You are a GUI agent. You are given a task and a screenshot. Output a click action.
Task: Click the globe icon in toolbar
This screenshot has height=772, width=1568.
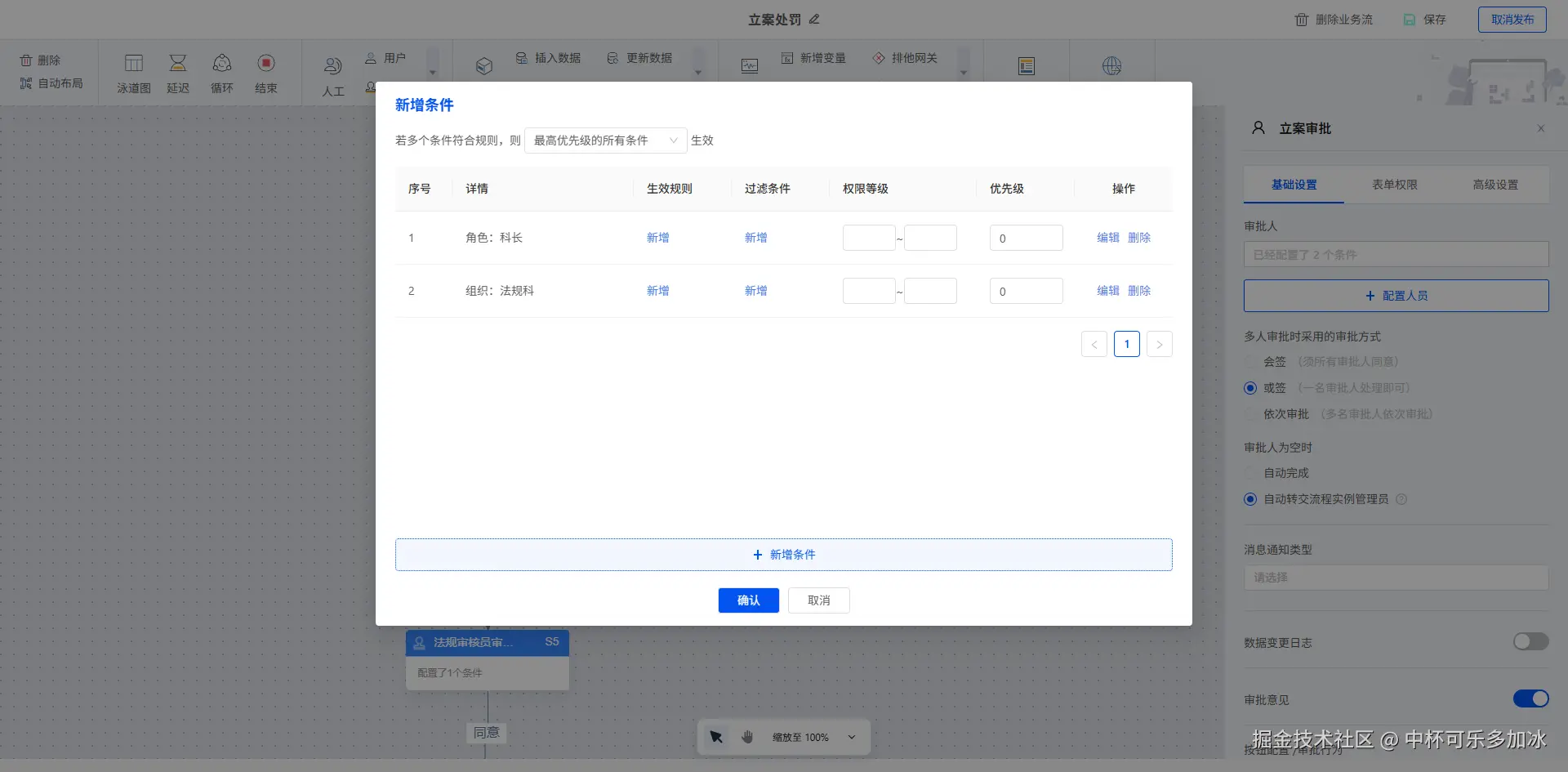click(1111, 66)
